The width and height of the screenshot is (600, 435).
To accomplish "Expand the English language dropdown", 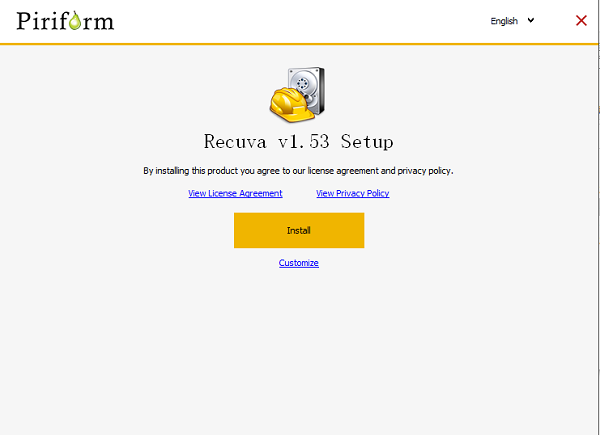I will (x=512, y=21).
